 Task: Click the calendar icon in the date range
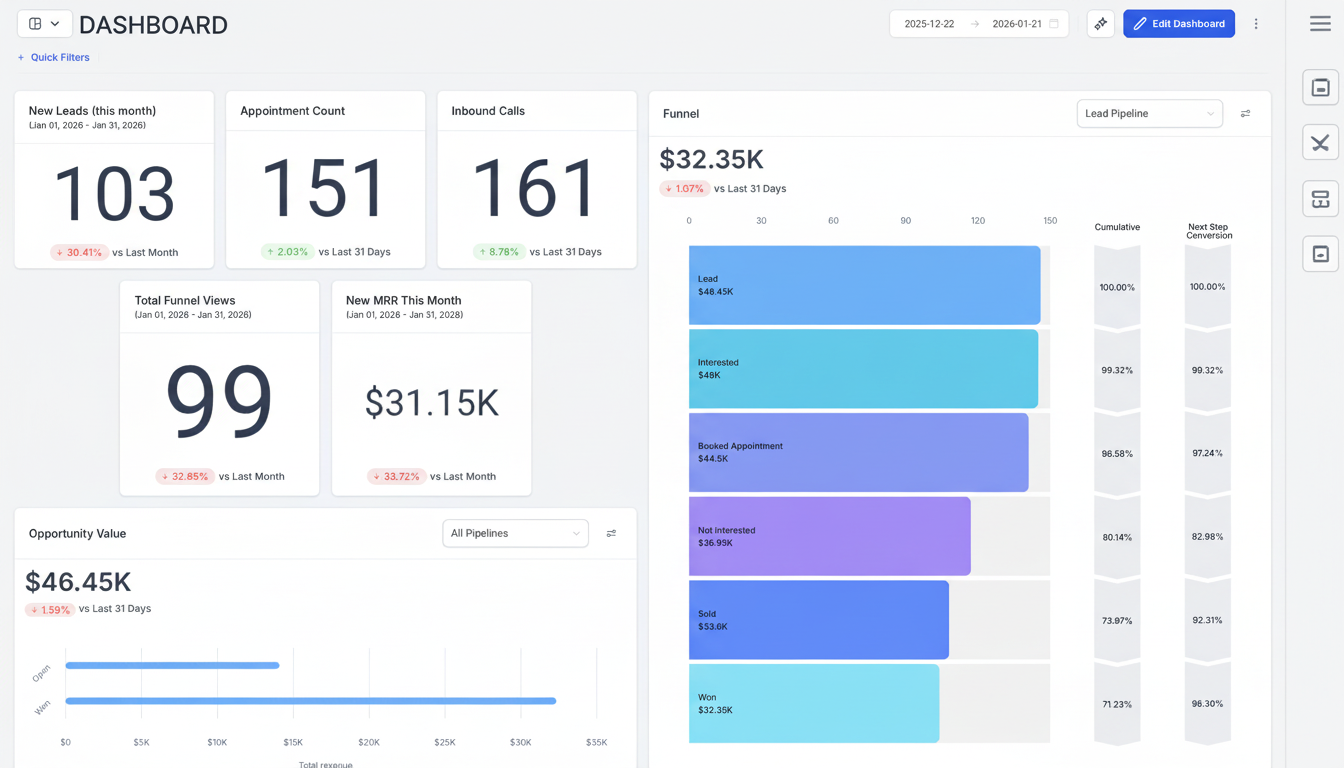point(1054,24)
